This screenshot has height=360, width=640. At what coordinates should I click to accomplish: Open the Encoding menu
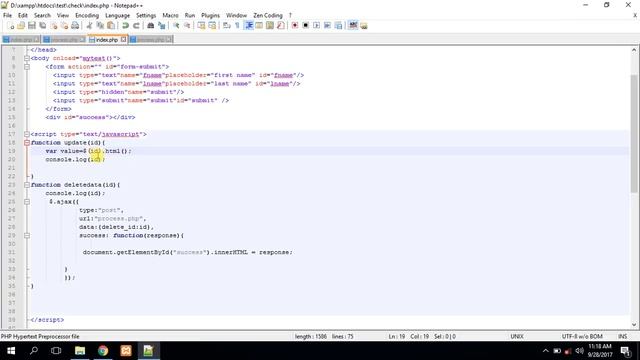[87, 15]
